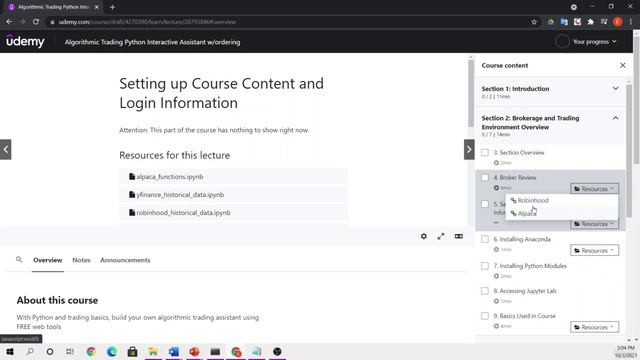Open the Windows Start menu
The image size is (640, 360).
[x=10, y=351]
